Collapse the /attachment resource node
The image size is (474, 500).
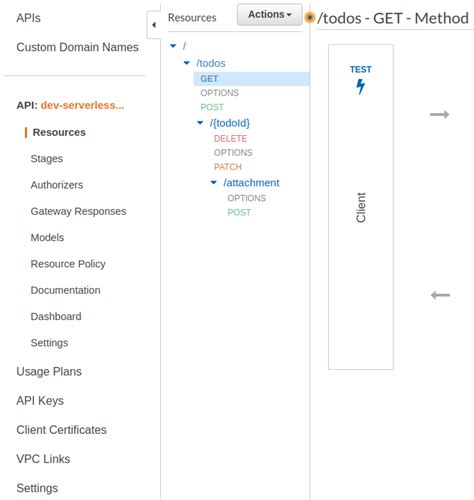point(214,182)
